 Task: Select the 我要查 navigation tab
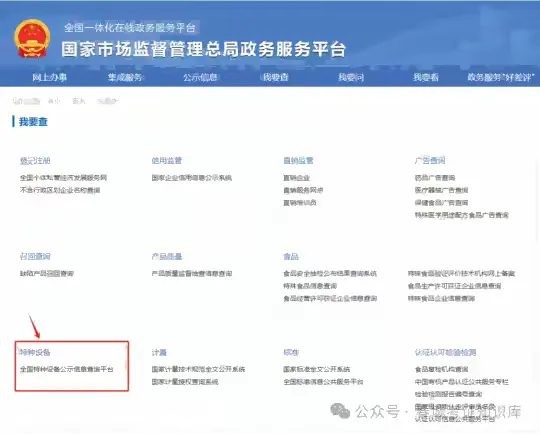pyautogui.click(x=275, y=77)
